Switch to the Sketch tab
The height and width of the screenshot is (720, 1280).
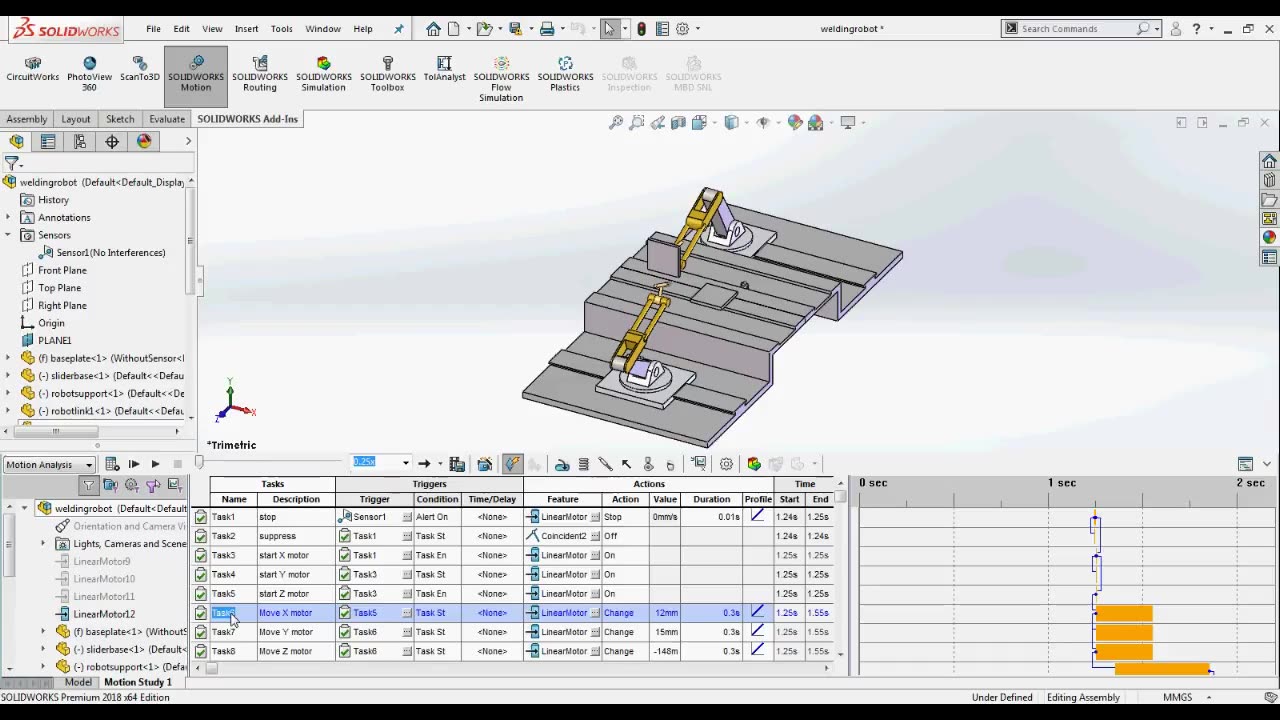click(120, 119)
